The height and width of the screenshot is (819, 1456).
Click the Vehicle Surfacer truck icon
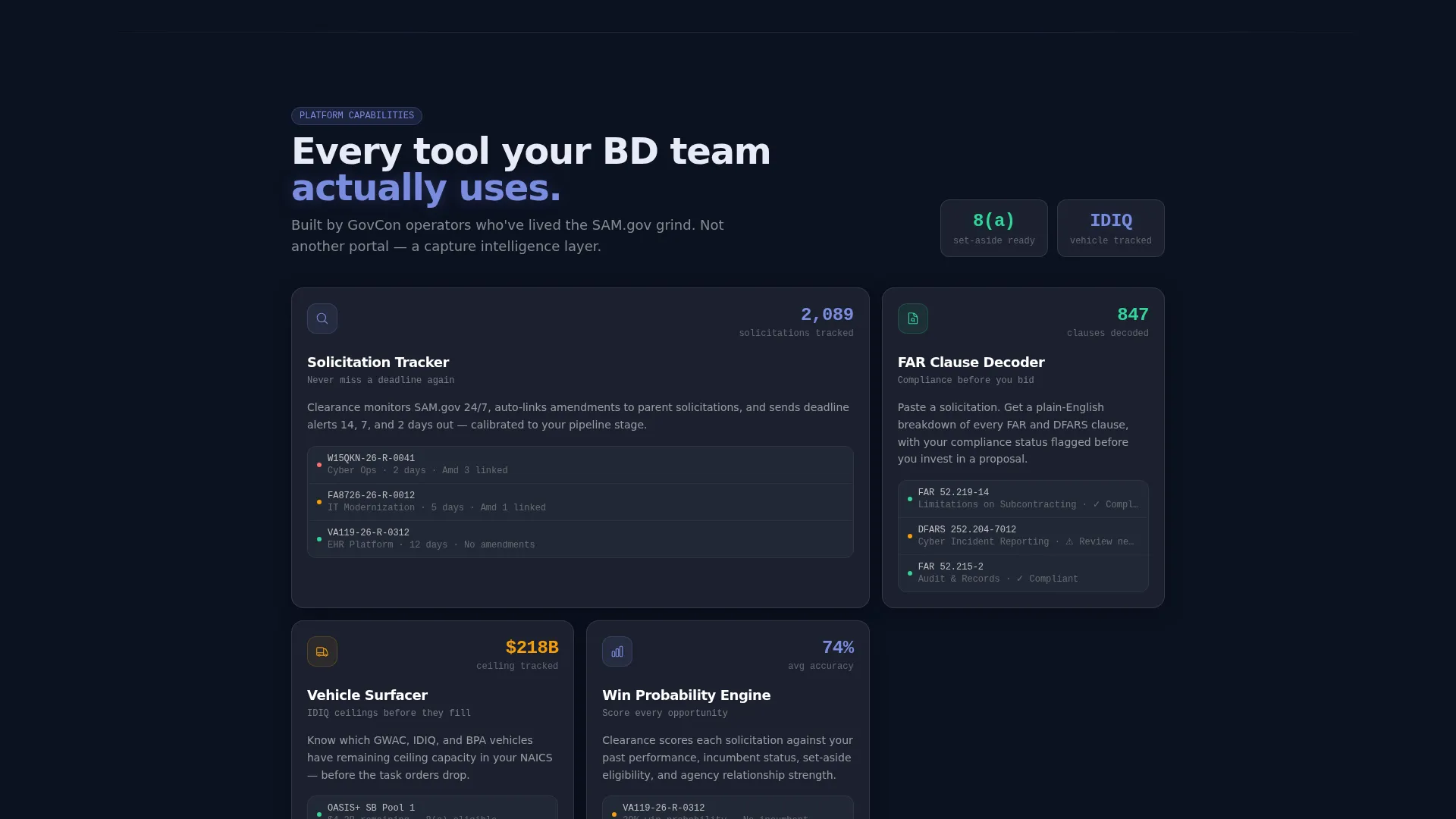click(x=322, y=651)
